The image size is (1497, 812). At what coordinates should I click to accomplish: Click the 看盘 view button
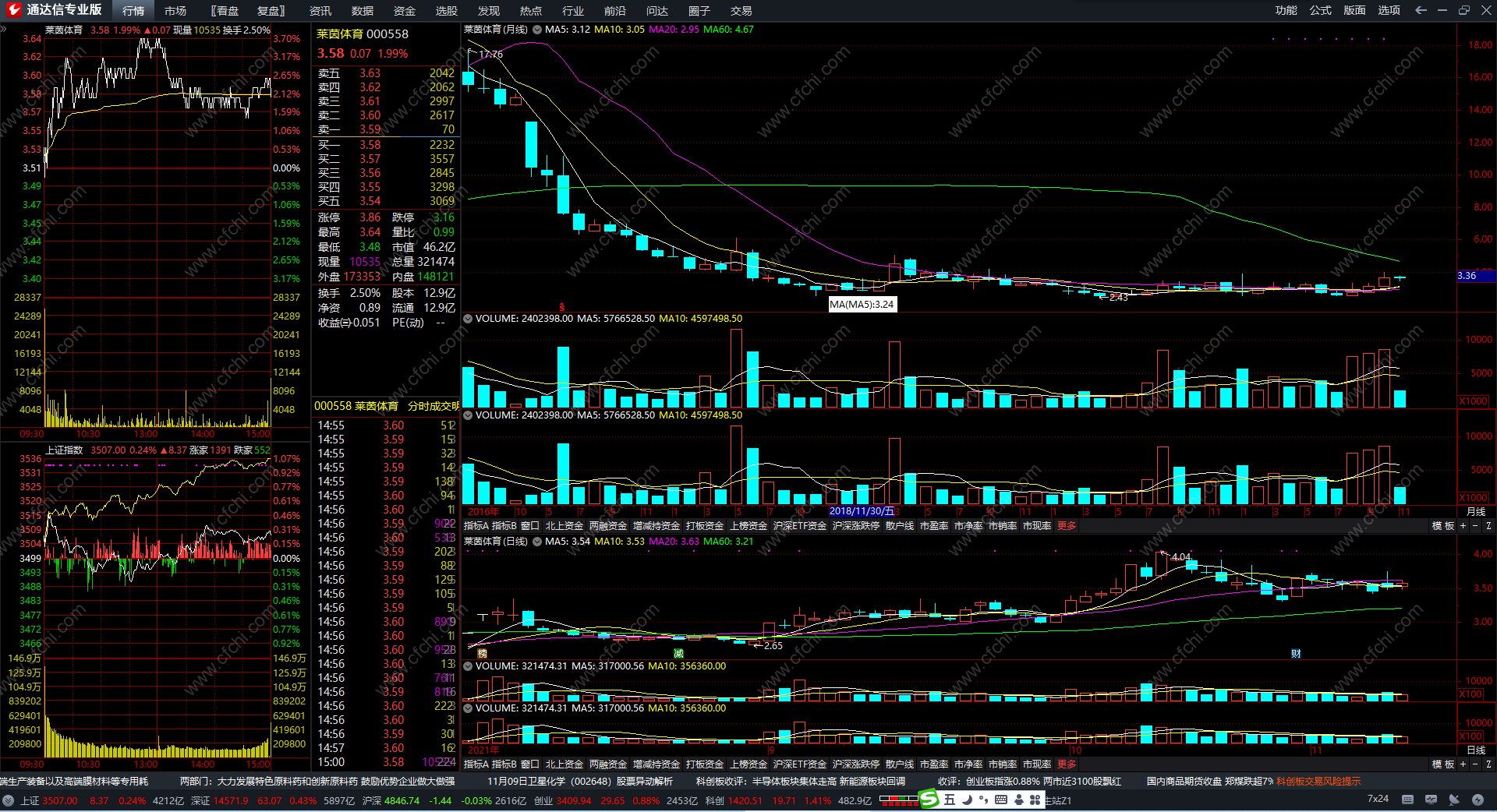(x=225, y=11)
